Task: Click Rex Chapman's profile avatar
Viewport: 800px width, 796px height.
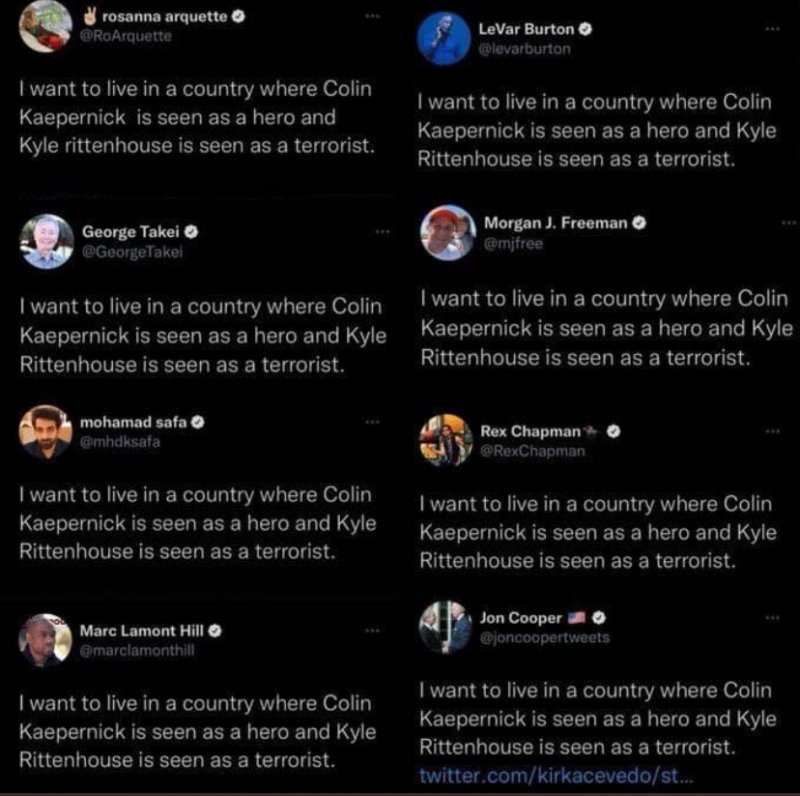Action: pyautogui.click(x=446, y=440)
